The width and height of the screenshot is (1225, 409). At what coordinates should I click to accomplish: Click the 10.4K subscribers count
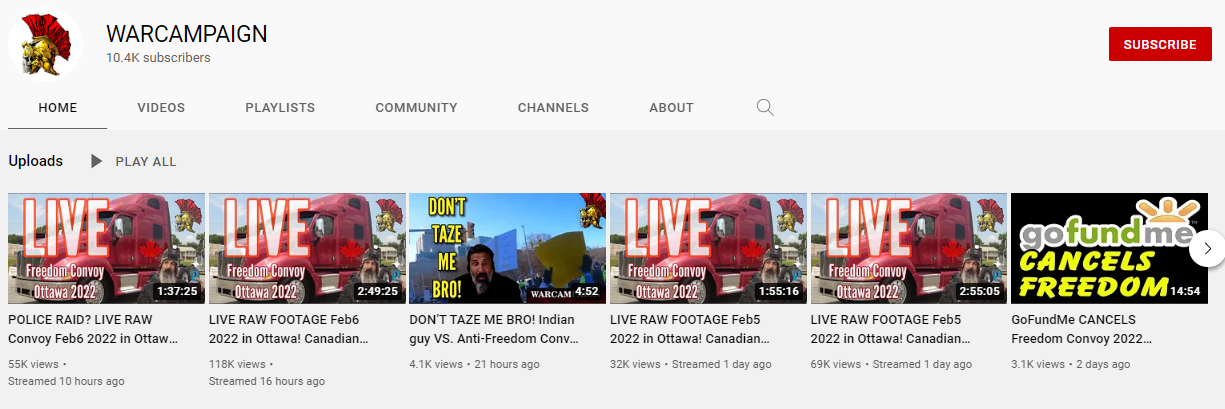158,58
